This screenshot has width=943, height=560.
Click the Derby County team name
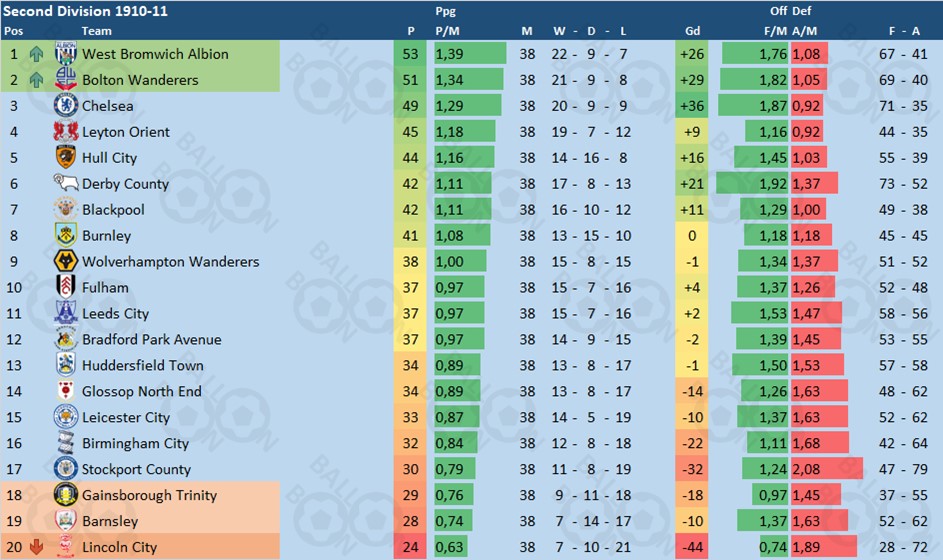pyautogui.click(x=125, y=183)
